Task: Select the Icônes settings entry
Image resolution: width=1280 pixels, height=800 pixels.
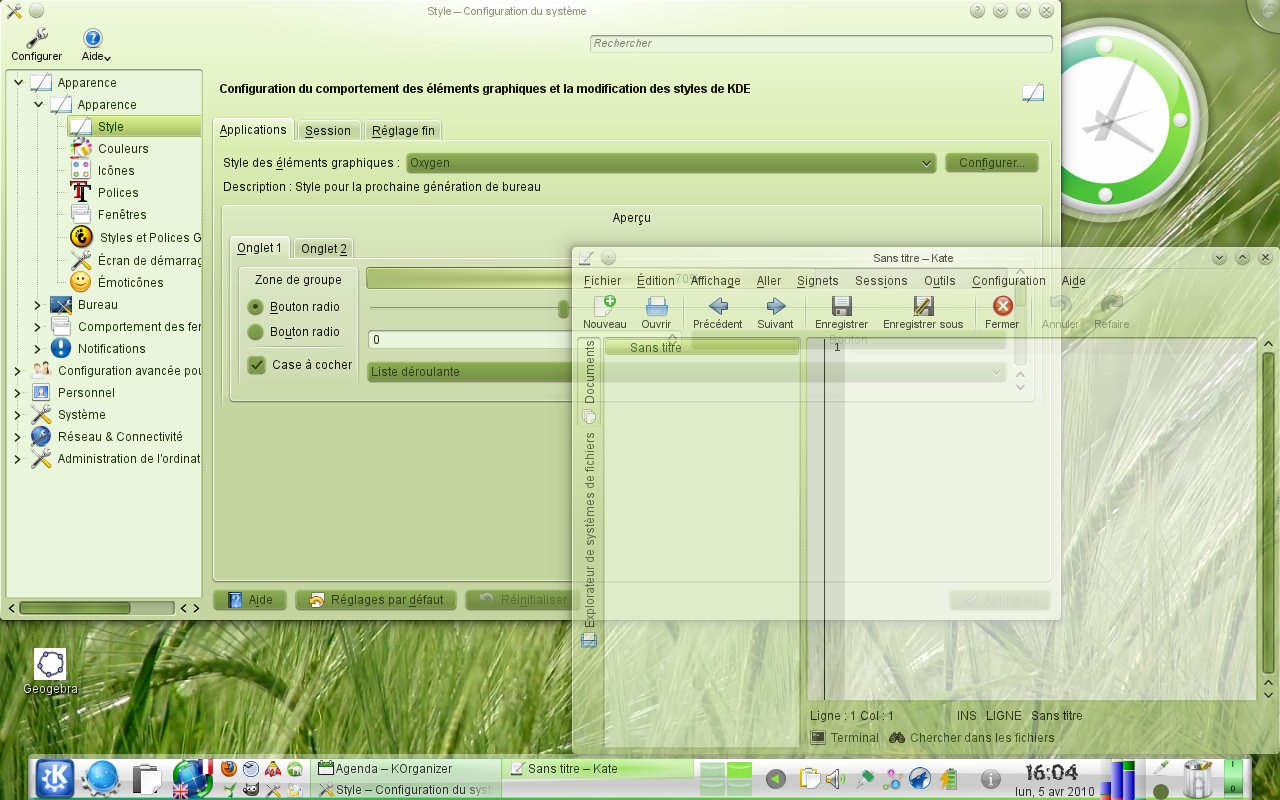Action: pyautogui.click(x=116, y=170)
